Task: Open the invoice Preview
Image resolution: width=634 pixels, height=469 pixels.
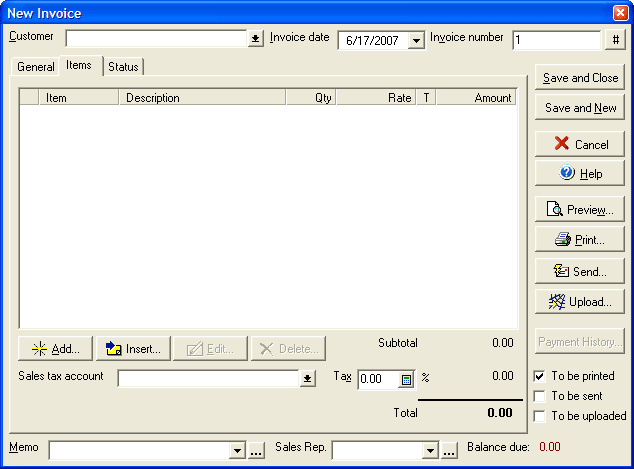Action: click(x=580, y=210)
